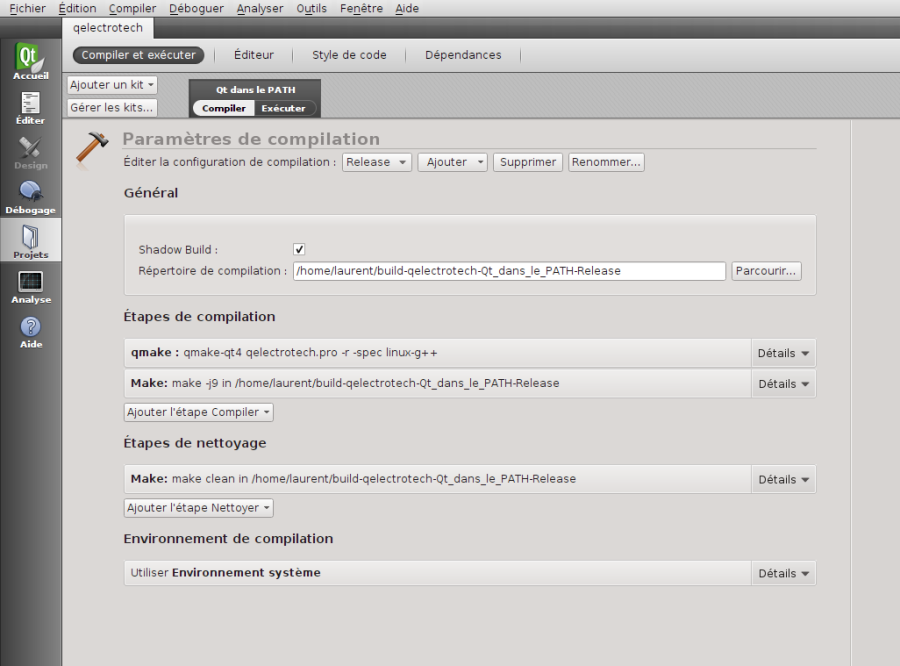Open the Aide help mode
This screenshot has width=900, height=666.
coord(30,332)
